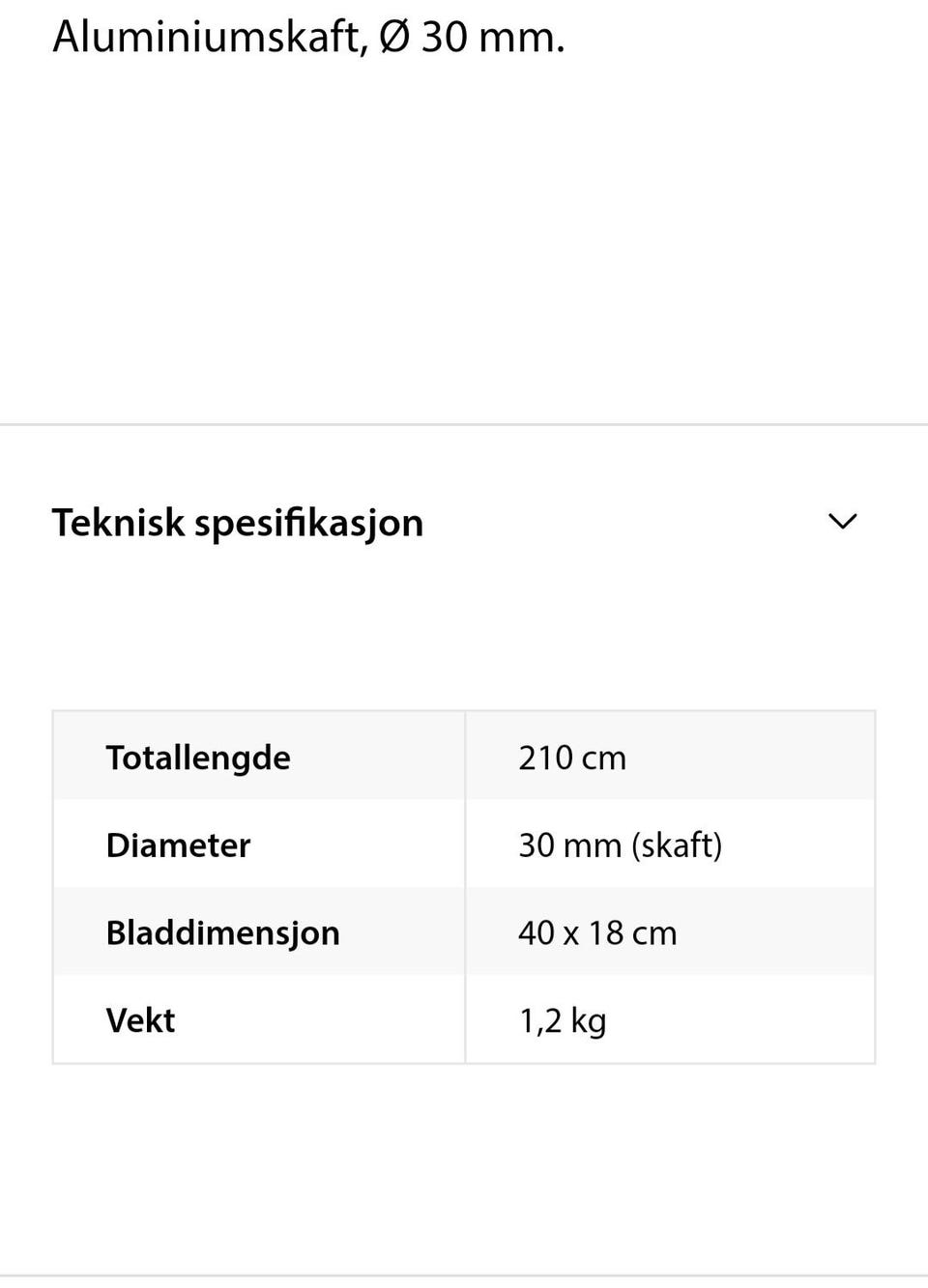928x1288 pixels.
Task: Click the kg unit in the Vekt row
Action: [x=588, y=1022]
